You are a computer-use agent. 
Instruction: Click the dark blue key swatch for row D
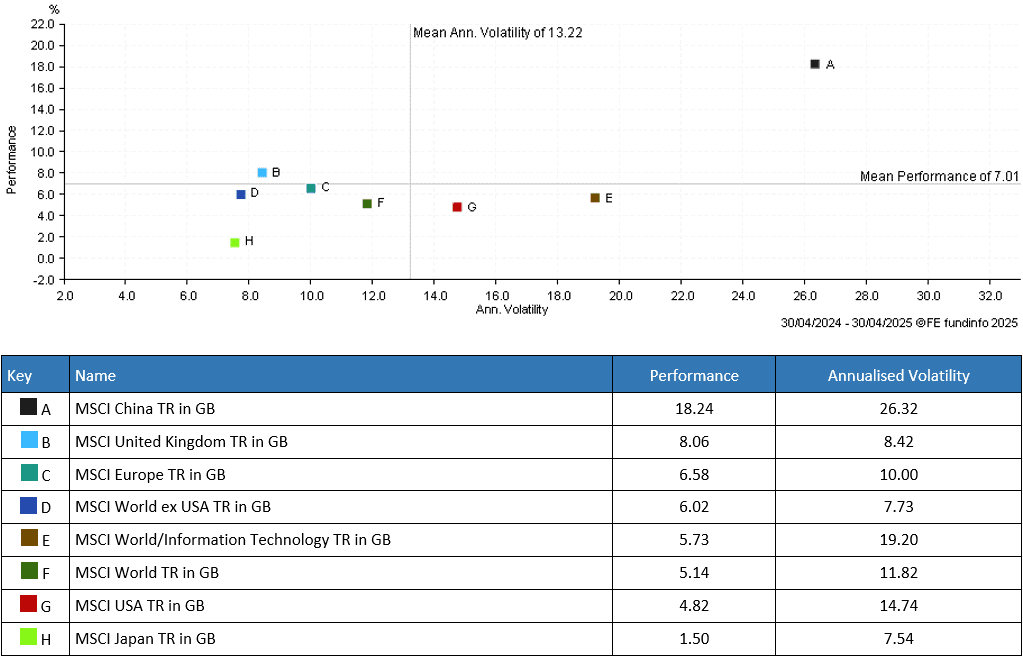(29, 505)
